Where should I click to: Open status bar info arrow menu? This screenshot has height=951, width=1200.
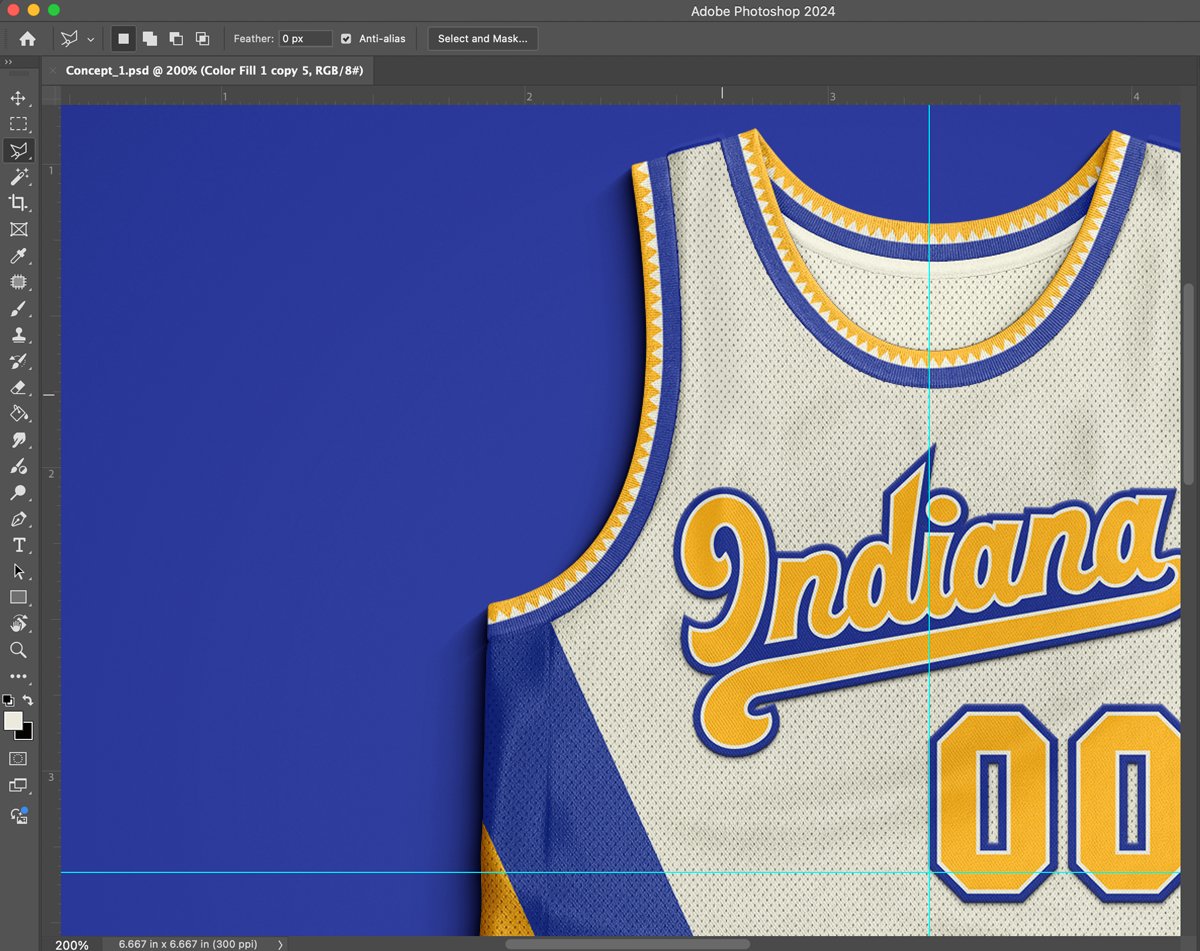point(280,944)
